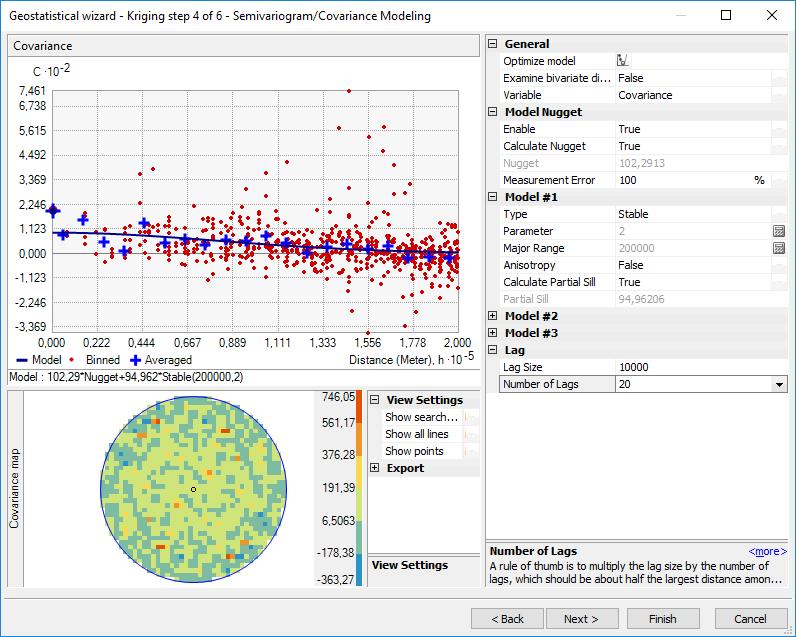
Task: Collapse the Model #1 section
Action: coord(492,196)
